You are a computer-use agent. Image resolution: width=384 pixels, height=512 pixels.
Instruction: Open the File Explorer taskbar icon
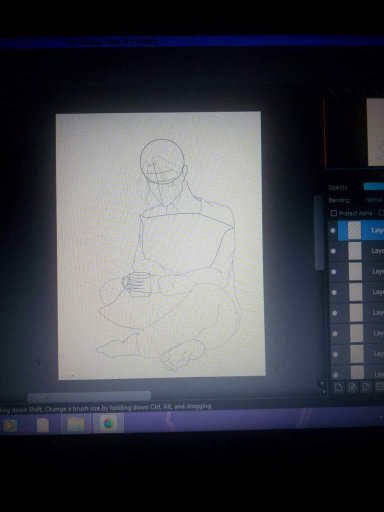(76, 425)
